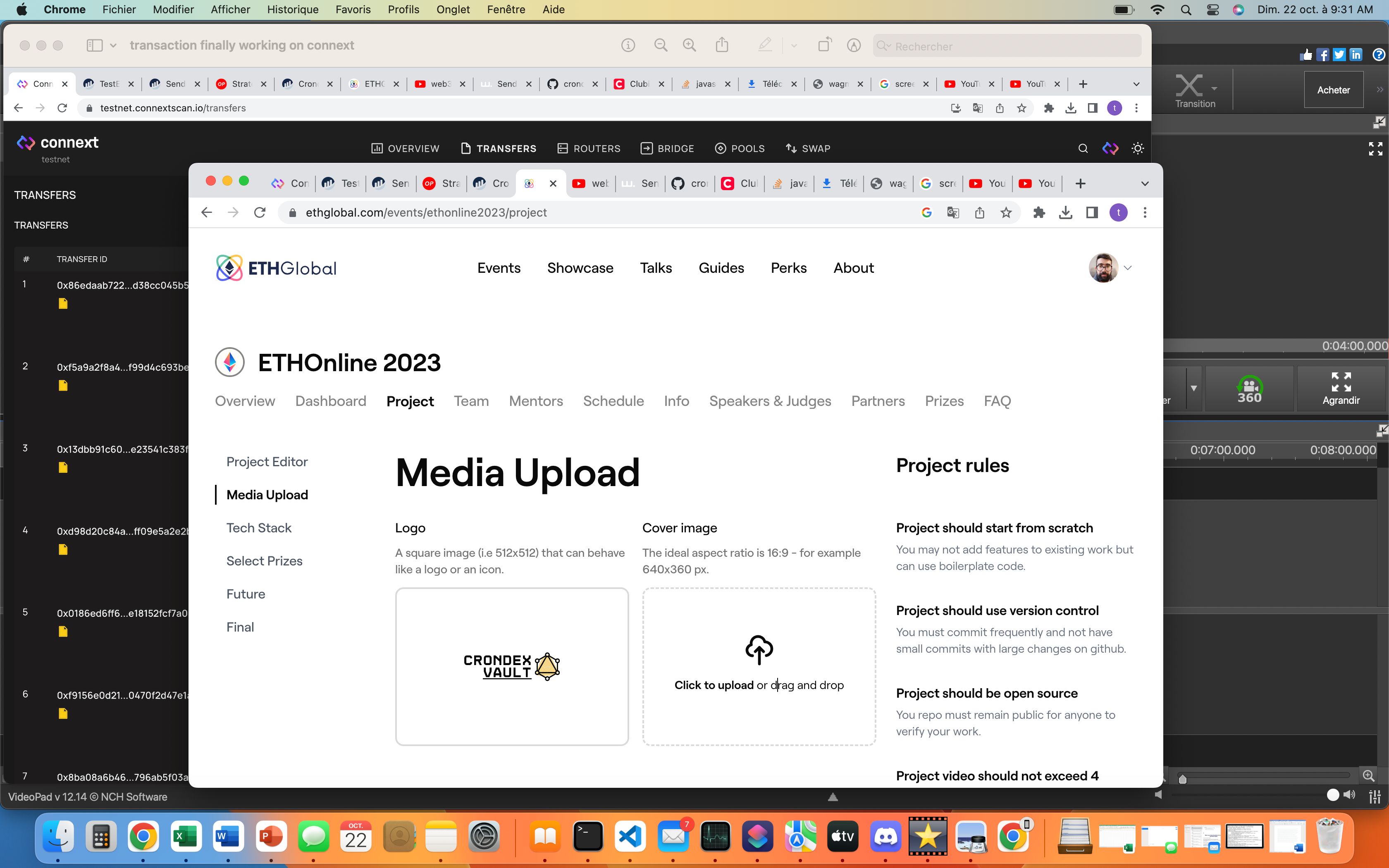Click the rotate icon in Preview toolbar
1389x868 pixels.
[824, 45]
